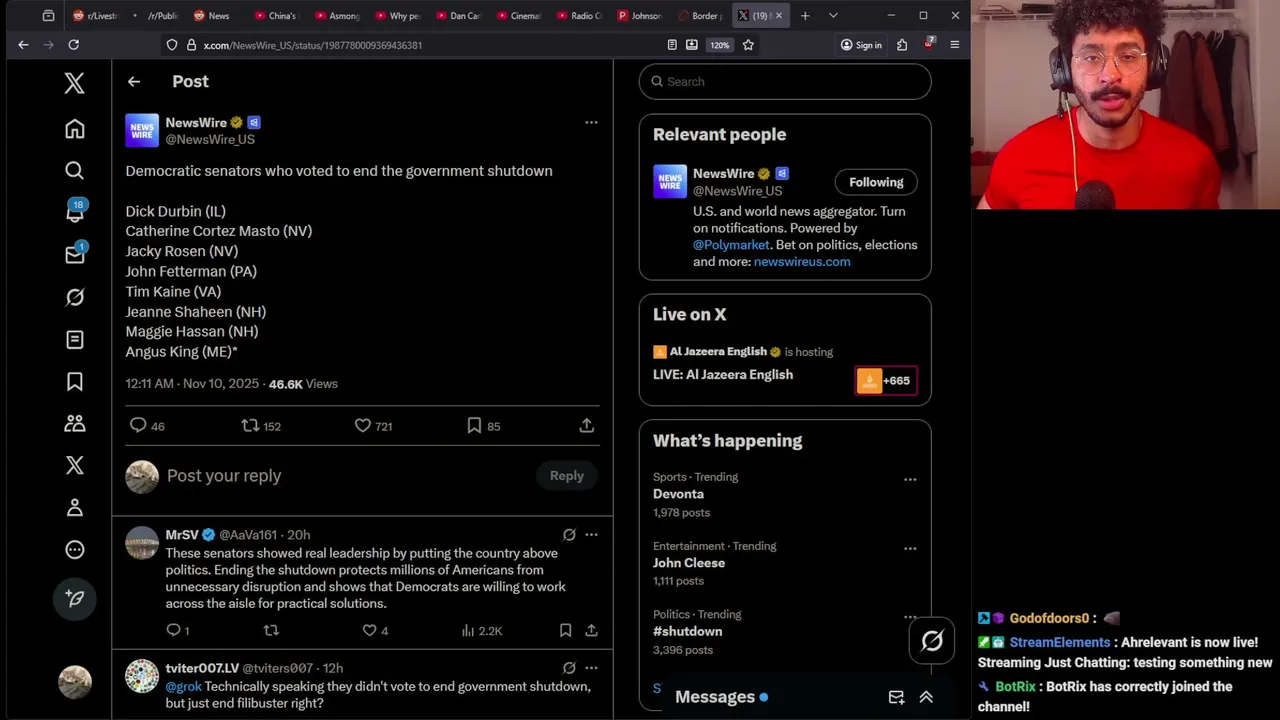1280x720 pixels.
Task: Ask Grok about MrSV reply
Action: point(569,535)
